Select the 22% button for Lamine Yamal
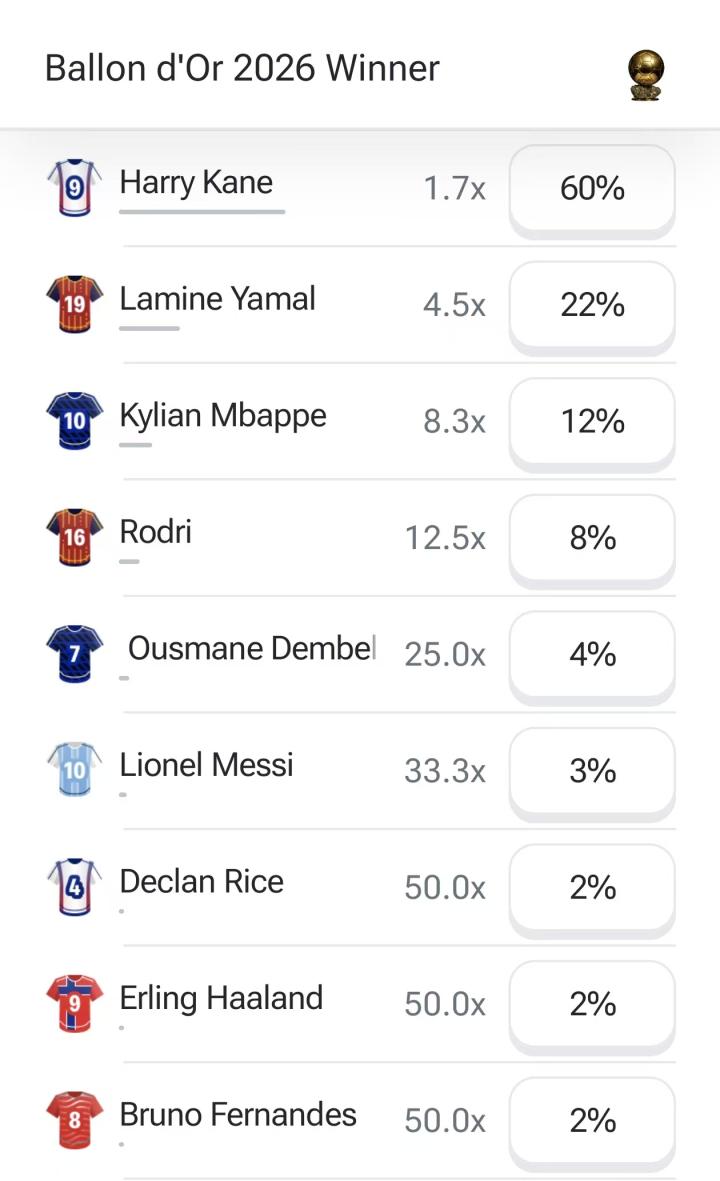The height and width of the screenshot is (1181, 720). tap(592, 305)
